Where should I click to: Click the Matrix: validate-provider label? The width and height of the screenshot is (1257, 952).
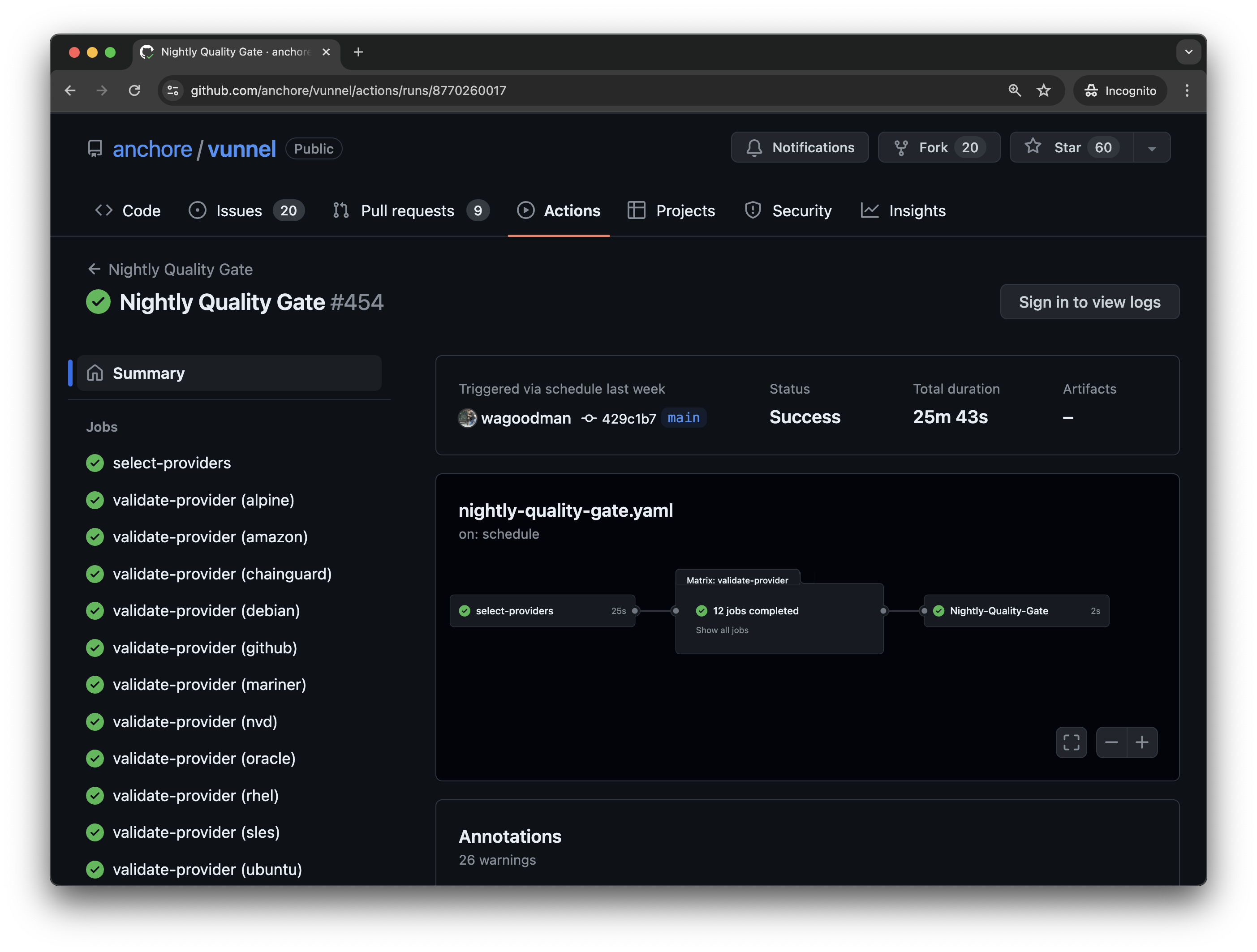click(738, 580)
